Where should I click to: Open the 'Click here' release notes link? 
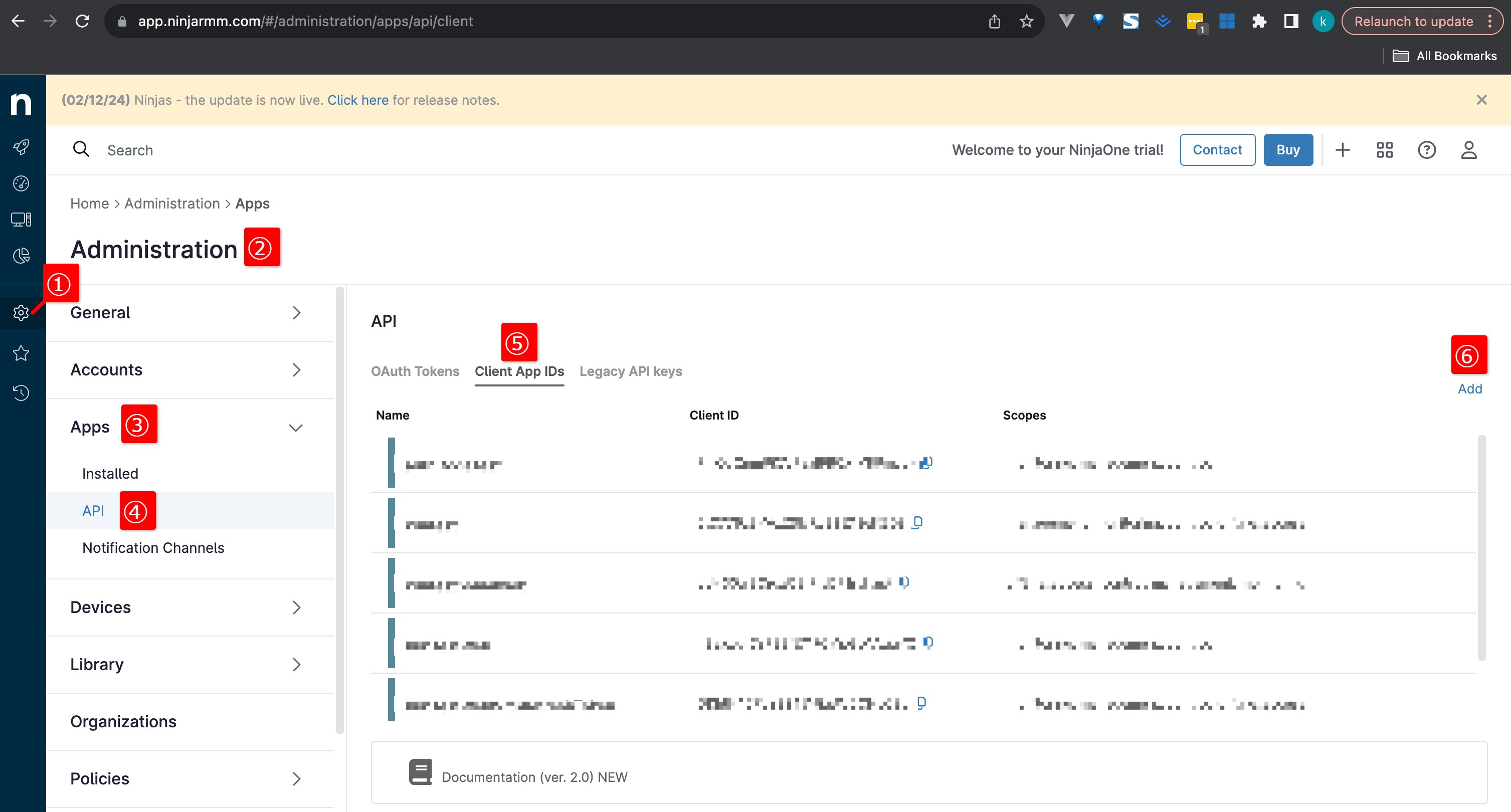pyautogui.click(x=358, y=100)
